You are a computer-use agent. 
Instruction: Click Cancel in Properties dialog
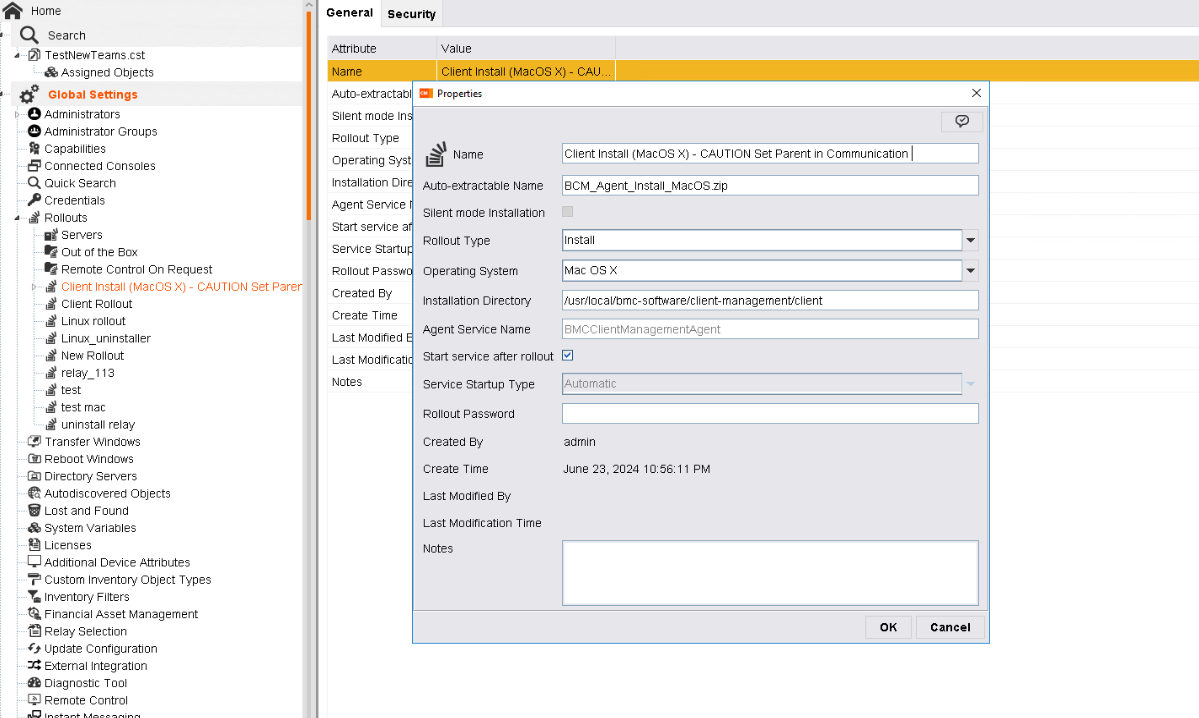pos(950,627)
